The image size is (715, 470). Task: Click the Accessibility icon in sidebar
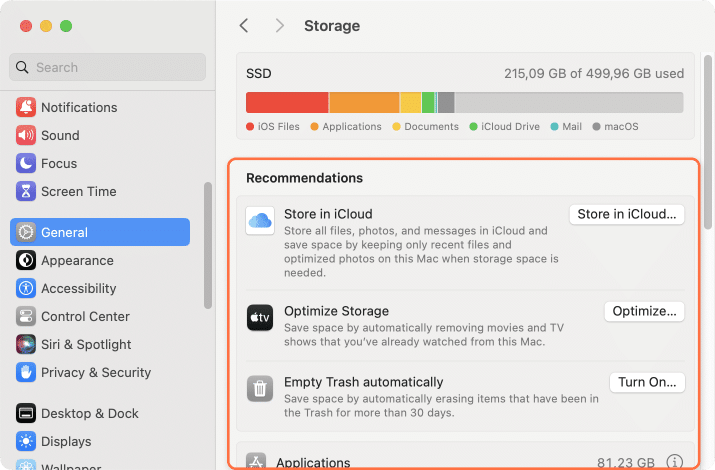26,288
